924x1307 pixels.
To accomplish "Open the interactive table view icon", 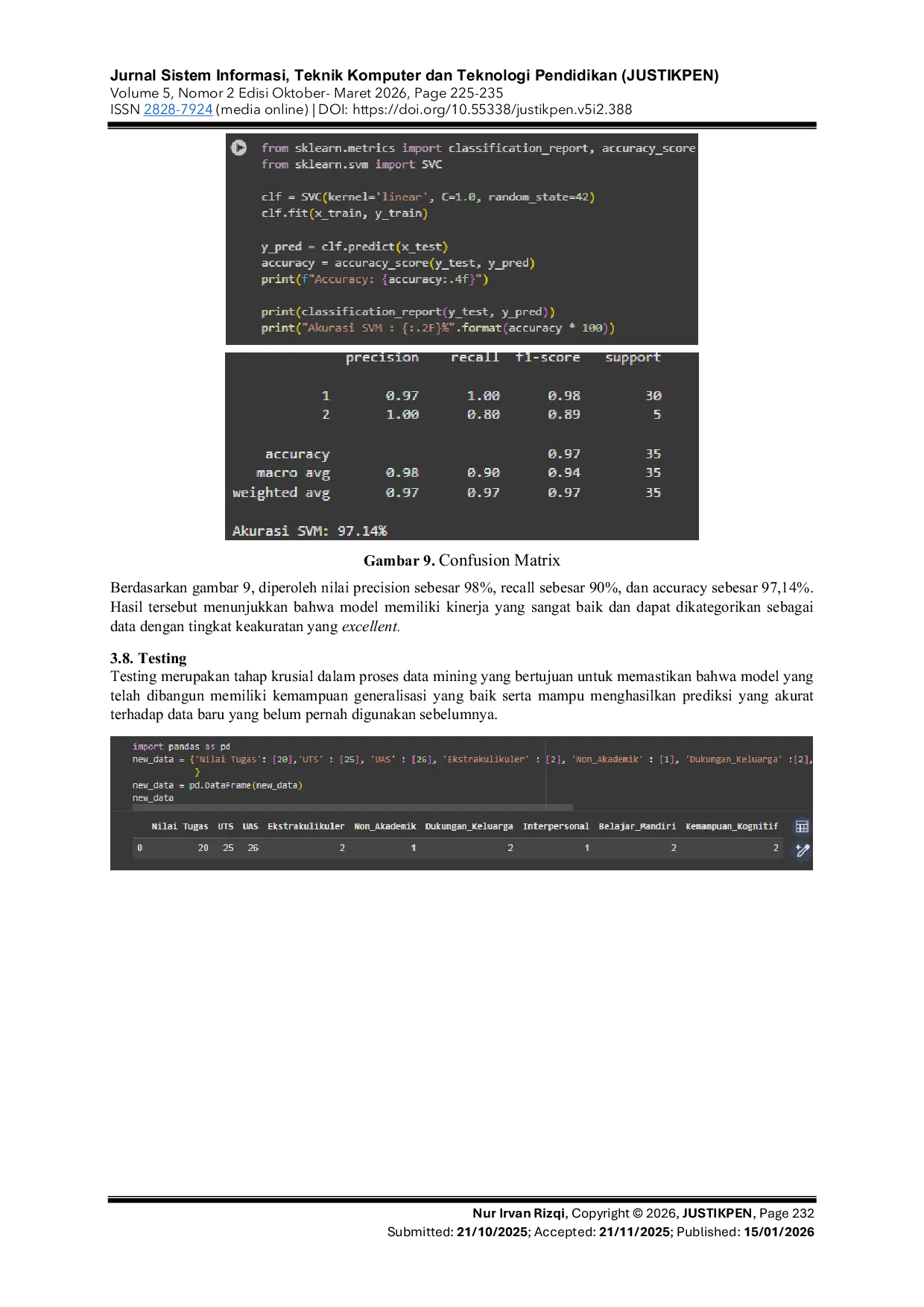I will pyautogui.click(x=802, y=826).
